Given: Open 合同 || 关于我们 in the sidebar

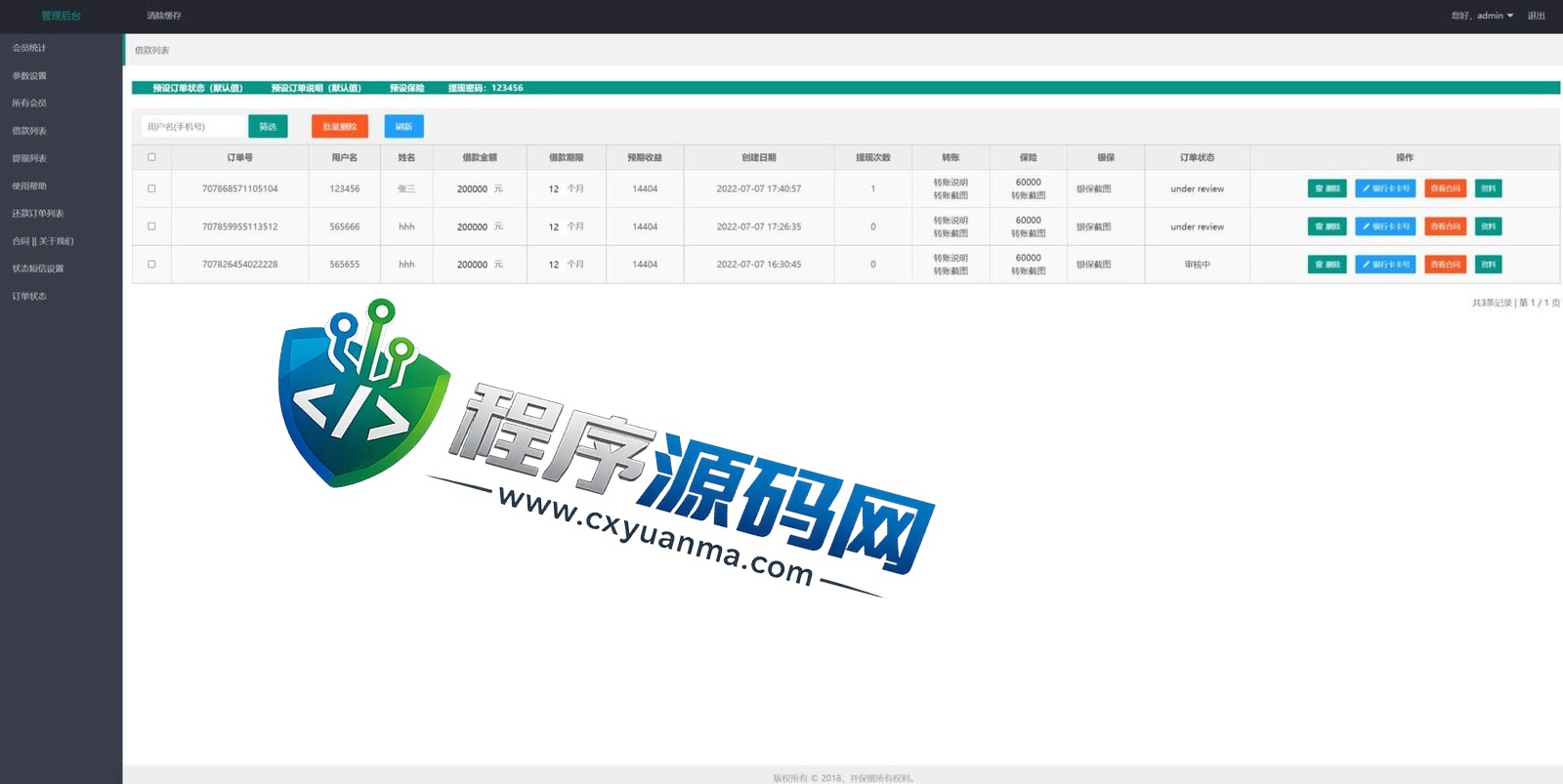Looking at the screenshot, I should (42, 241).
